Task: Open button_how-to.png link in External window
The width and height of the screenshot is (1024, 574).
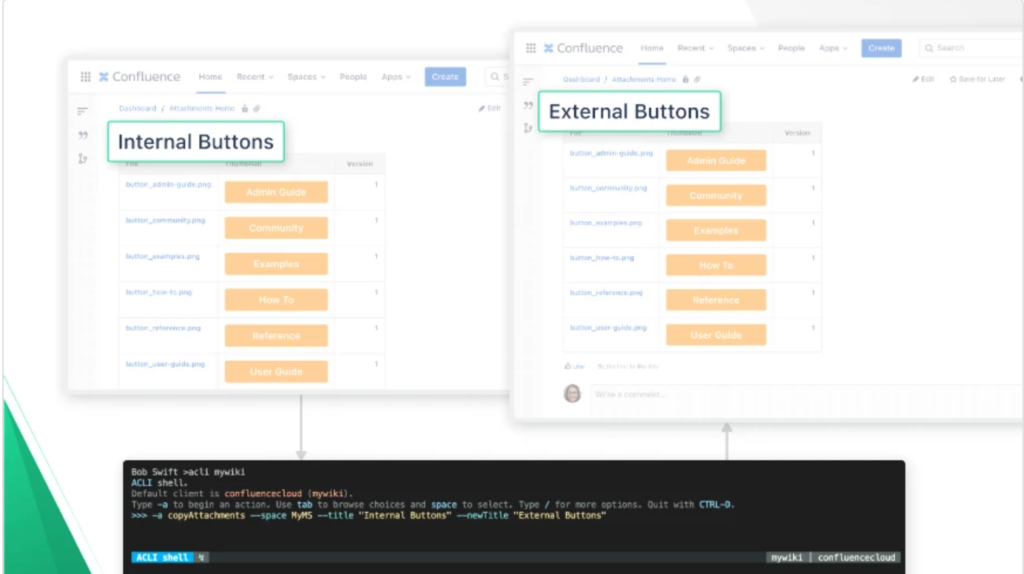Action: tap(602, 258)
